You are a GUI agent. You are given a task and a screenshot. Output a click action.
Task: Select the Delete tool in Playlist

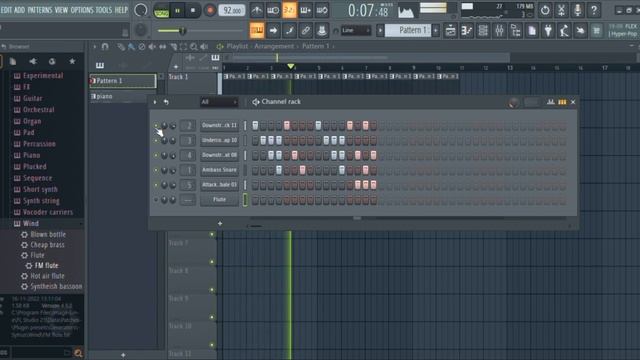tap(142, 47)
